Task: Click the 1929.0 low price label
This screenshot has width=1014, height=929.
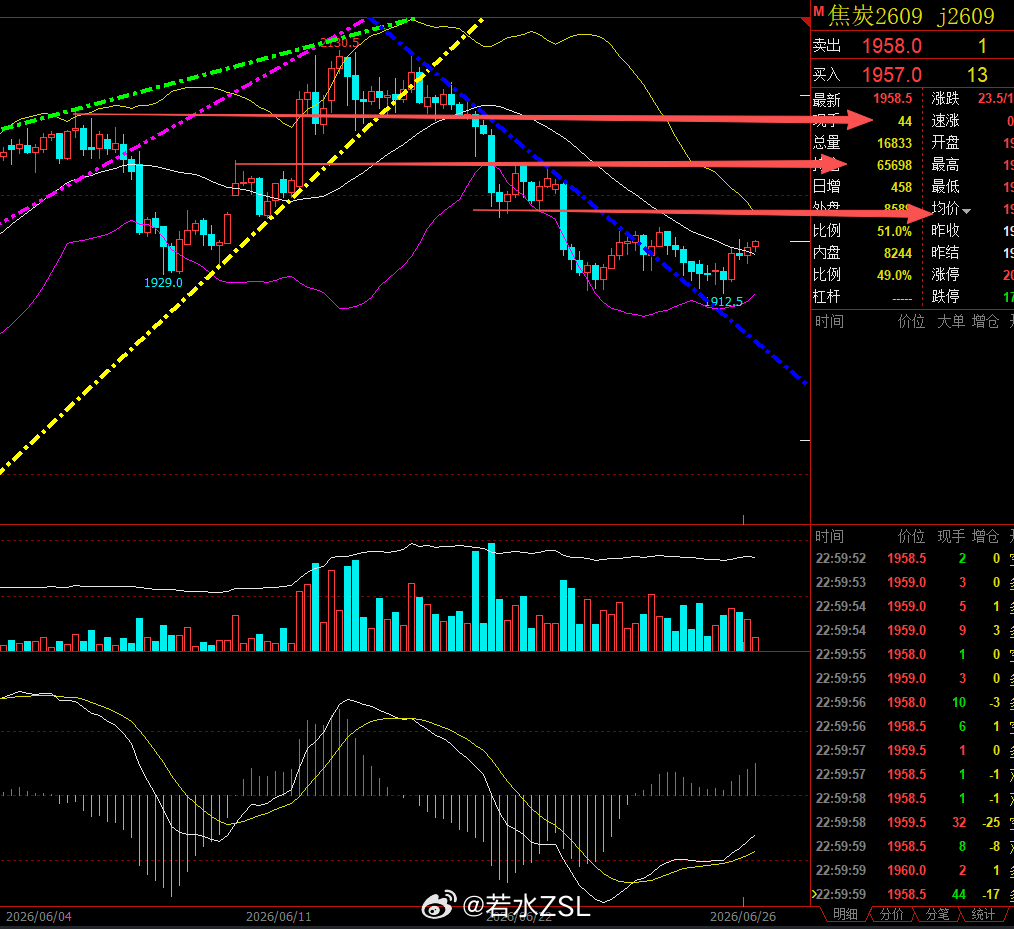Action: pos(163,283)
